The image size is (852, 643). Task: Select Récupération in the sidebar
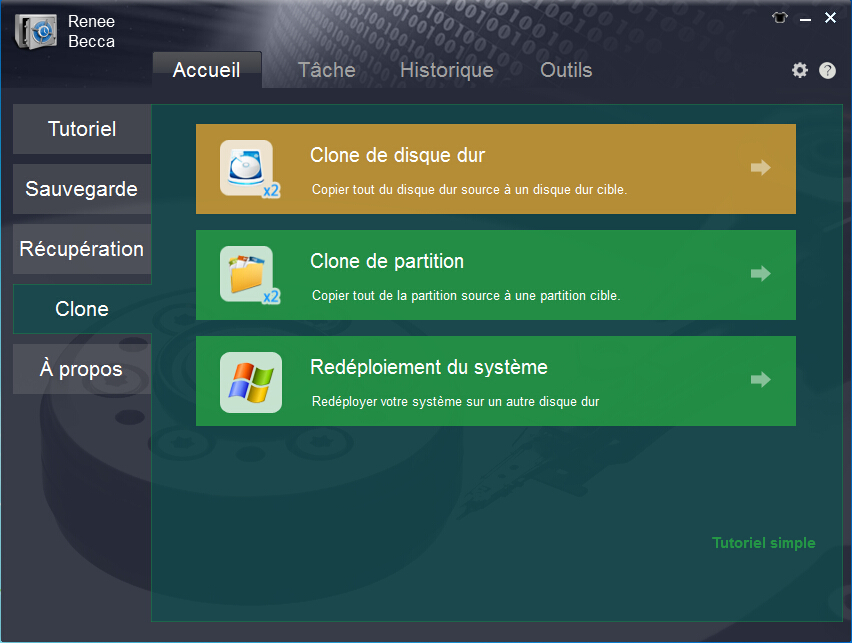point(82,248)
